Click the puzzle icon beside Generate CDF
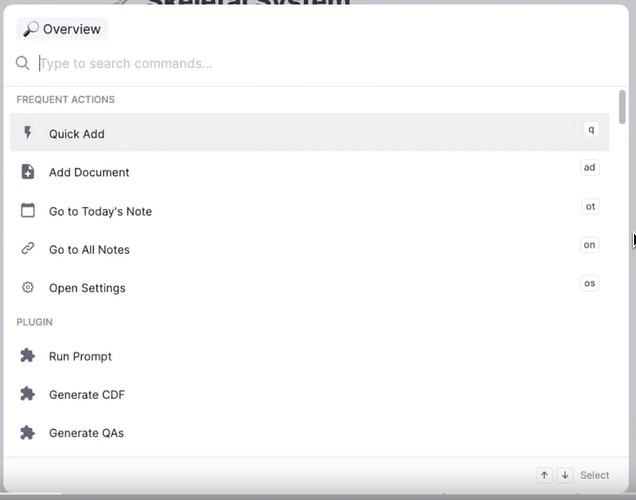Viewport: 636px width, 500px height. point(28,394)
